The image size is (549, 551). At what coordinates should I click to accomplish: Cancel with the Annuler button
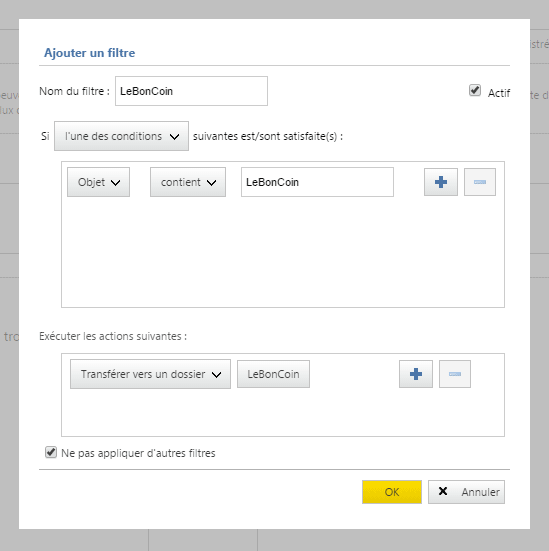click(466, 492)
